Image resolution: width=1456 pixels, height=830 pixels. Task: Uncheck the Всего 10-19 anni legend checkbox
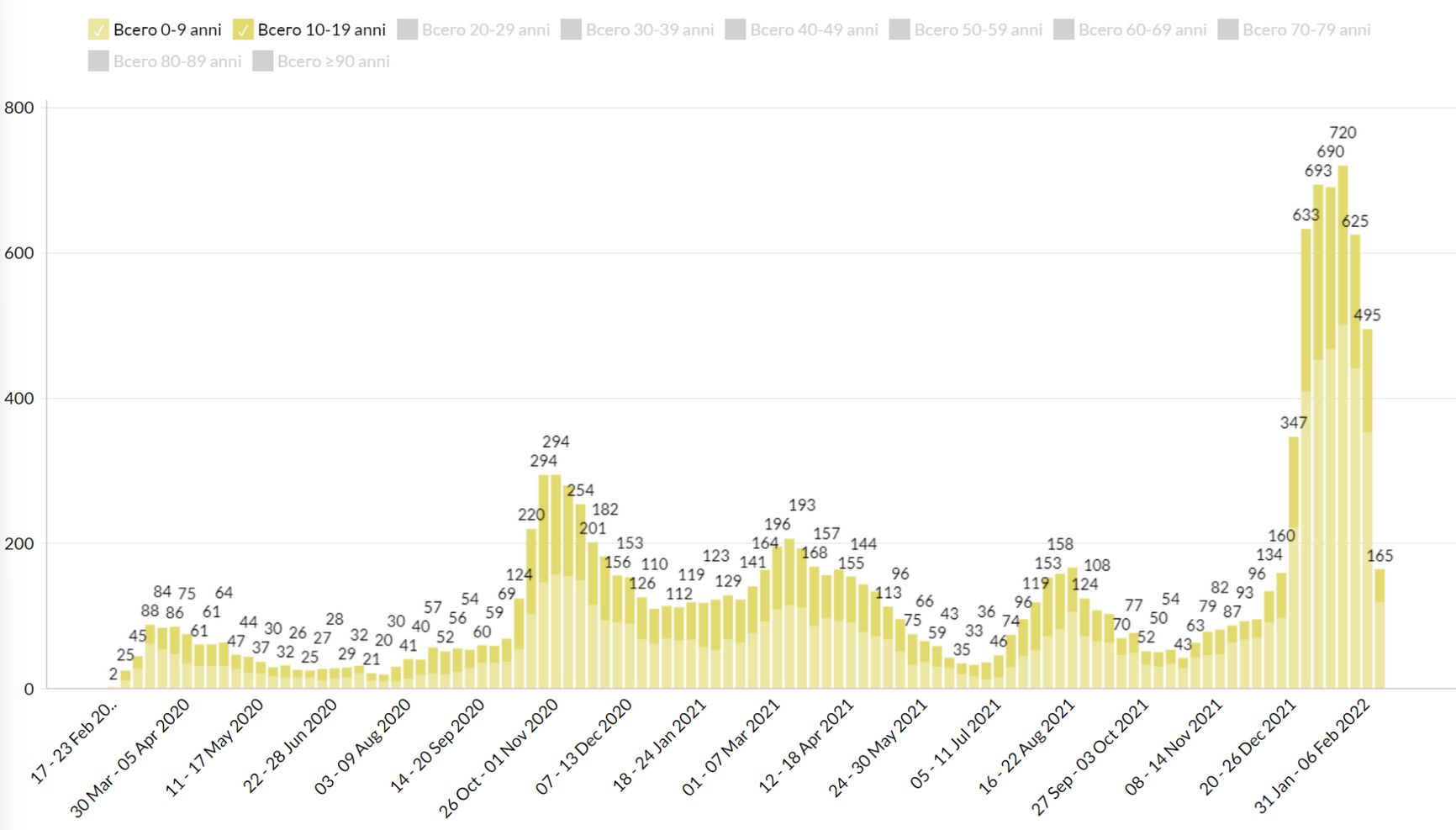(243, 30)
